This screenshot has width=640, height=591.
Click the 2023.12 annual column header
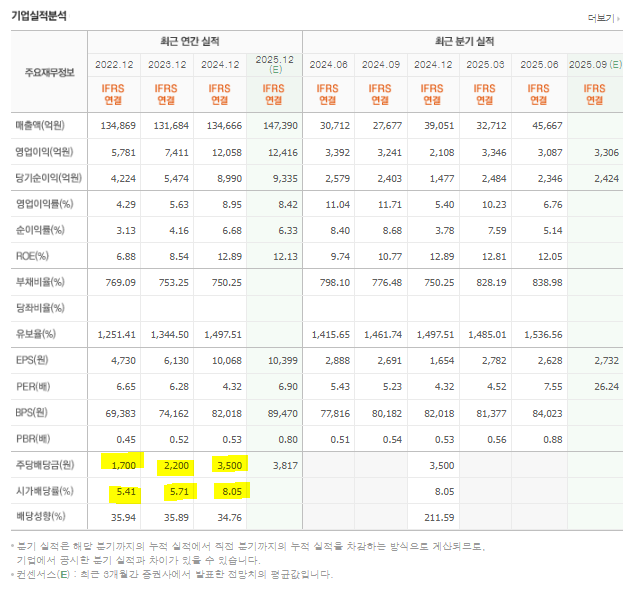167,64
